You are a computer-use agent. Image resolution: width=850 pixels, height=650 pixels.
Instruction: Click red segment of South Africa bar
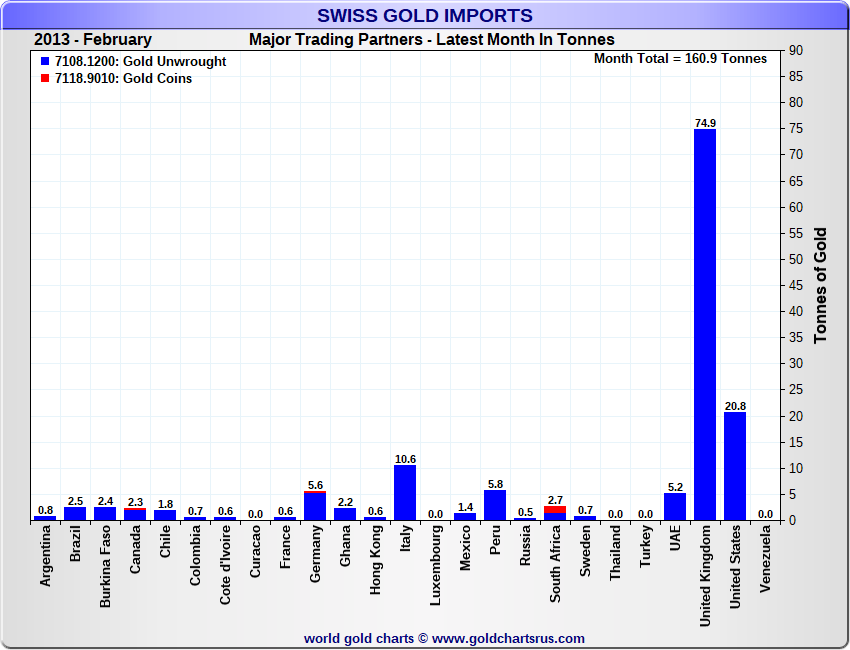click(555, 510)
